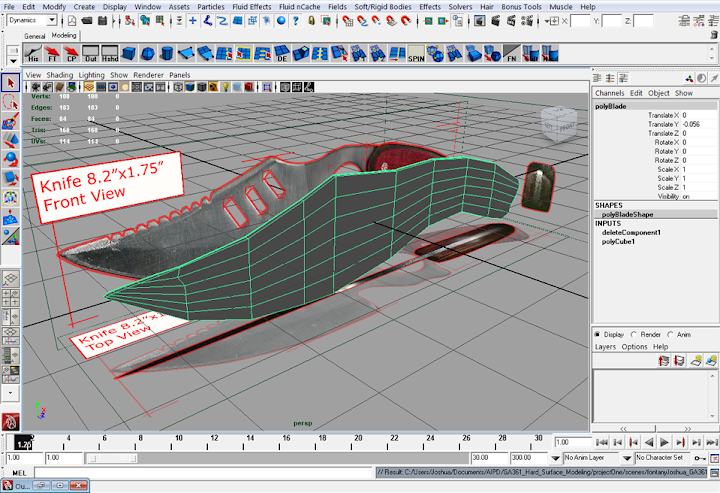
Task: Open the Dynamics menu set dropdown
Action: point(34,20)
